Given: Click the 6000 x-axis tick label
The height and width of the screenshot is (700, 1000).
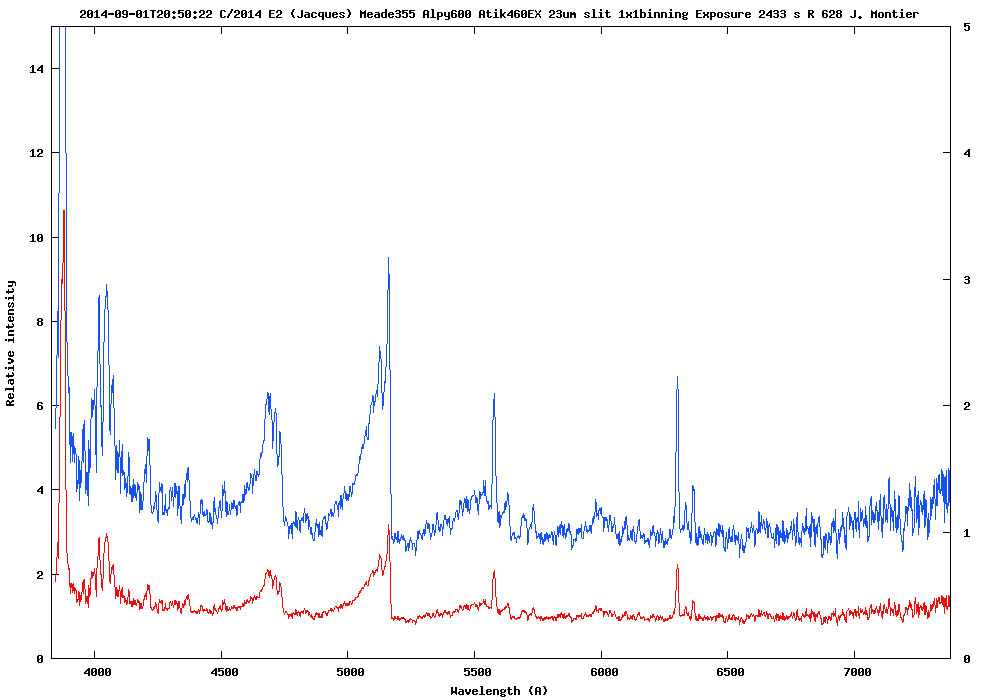Looking at the screenshot, I should click(603, 673).
